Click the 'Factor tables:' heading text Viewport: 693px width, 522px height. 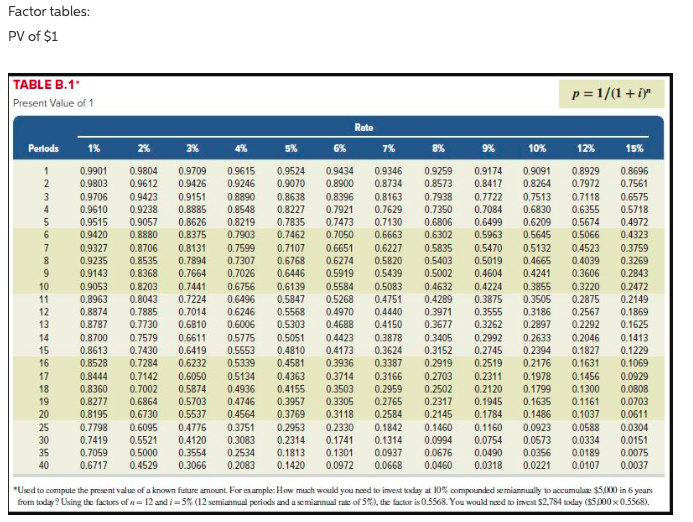coord(49,11)
